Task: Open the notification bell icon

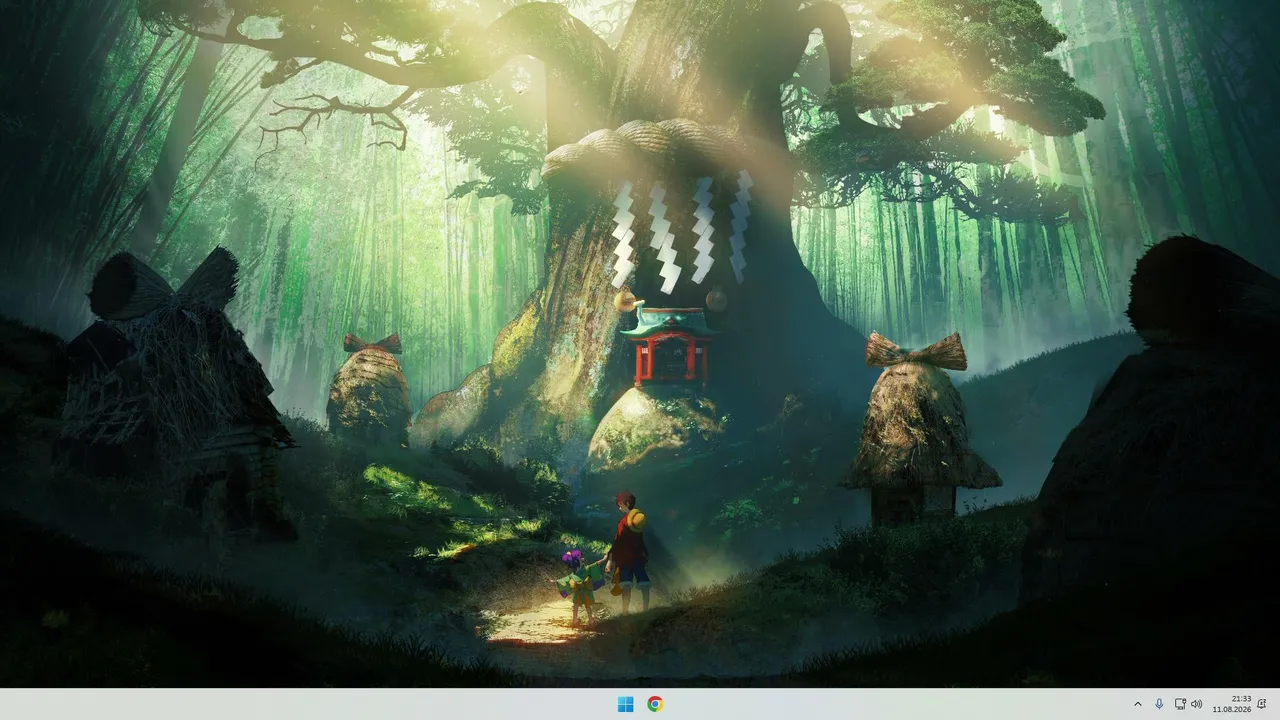Action: pyautogui.click(x=1262, y=704)
